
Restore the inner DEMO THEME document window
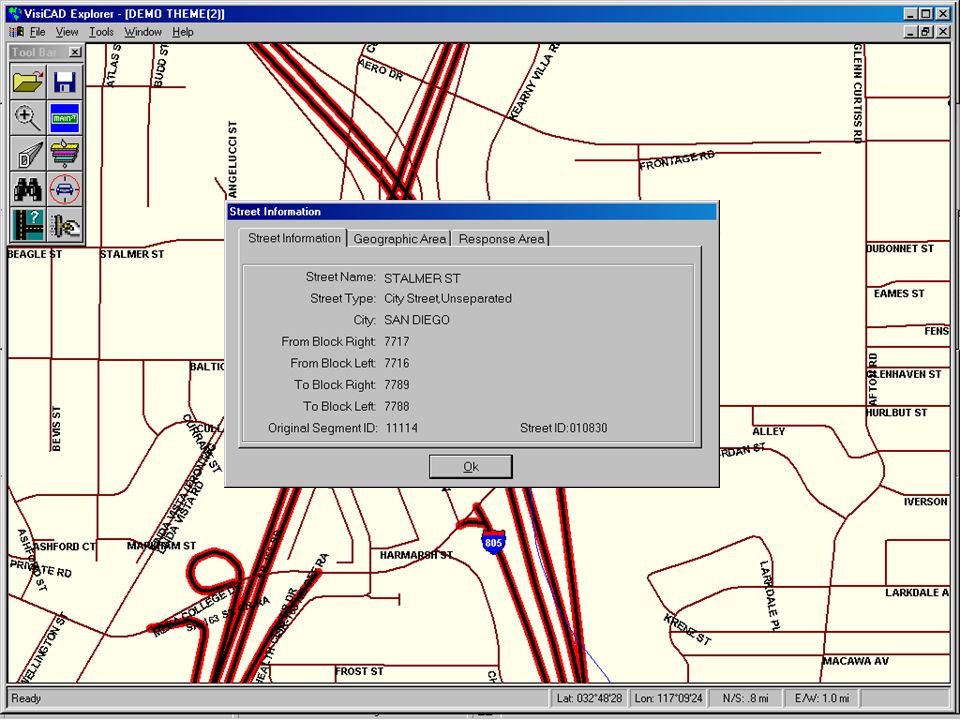(926, 32)
